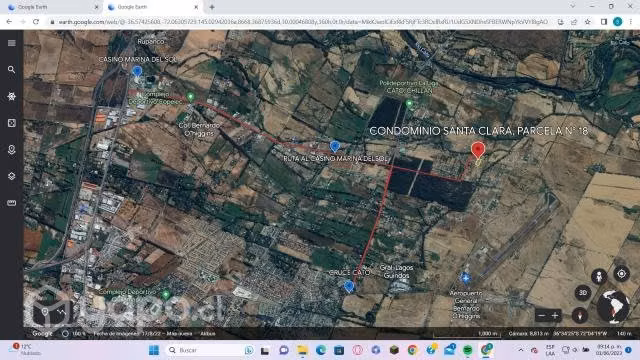640x360 pixels.
Task: Click the Casino Marina del Sol blue marker
Action: pyautogui.click(x=138, y=71)
